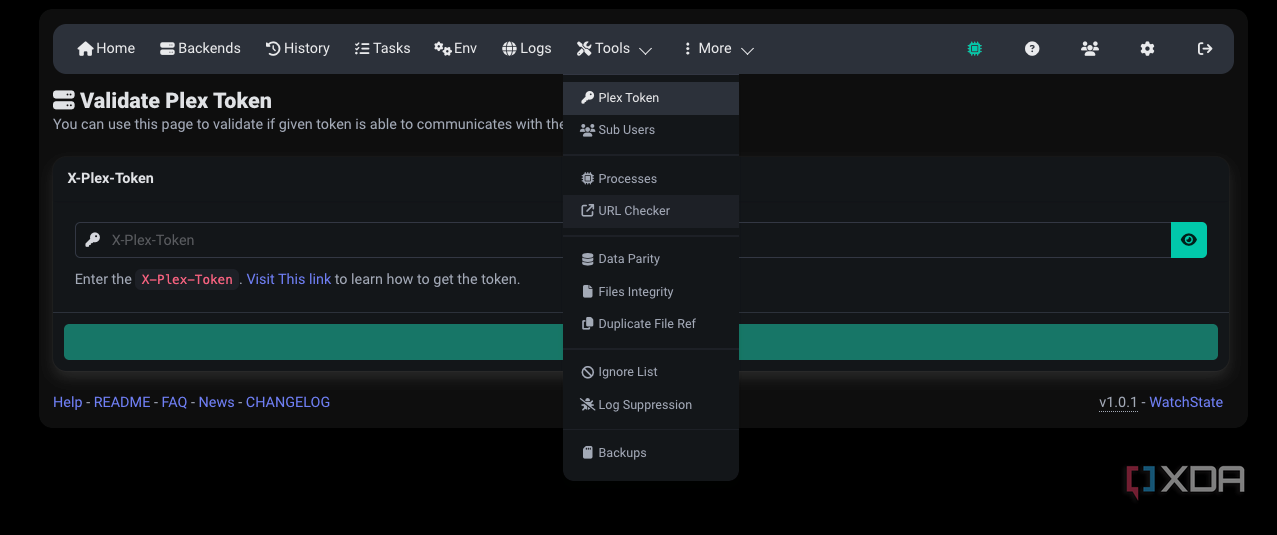Viewport: 1277px width, 535px height.
Task: Click the key icon in token field
Action: click(93, 240)
